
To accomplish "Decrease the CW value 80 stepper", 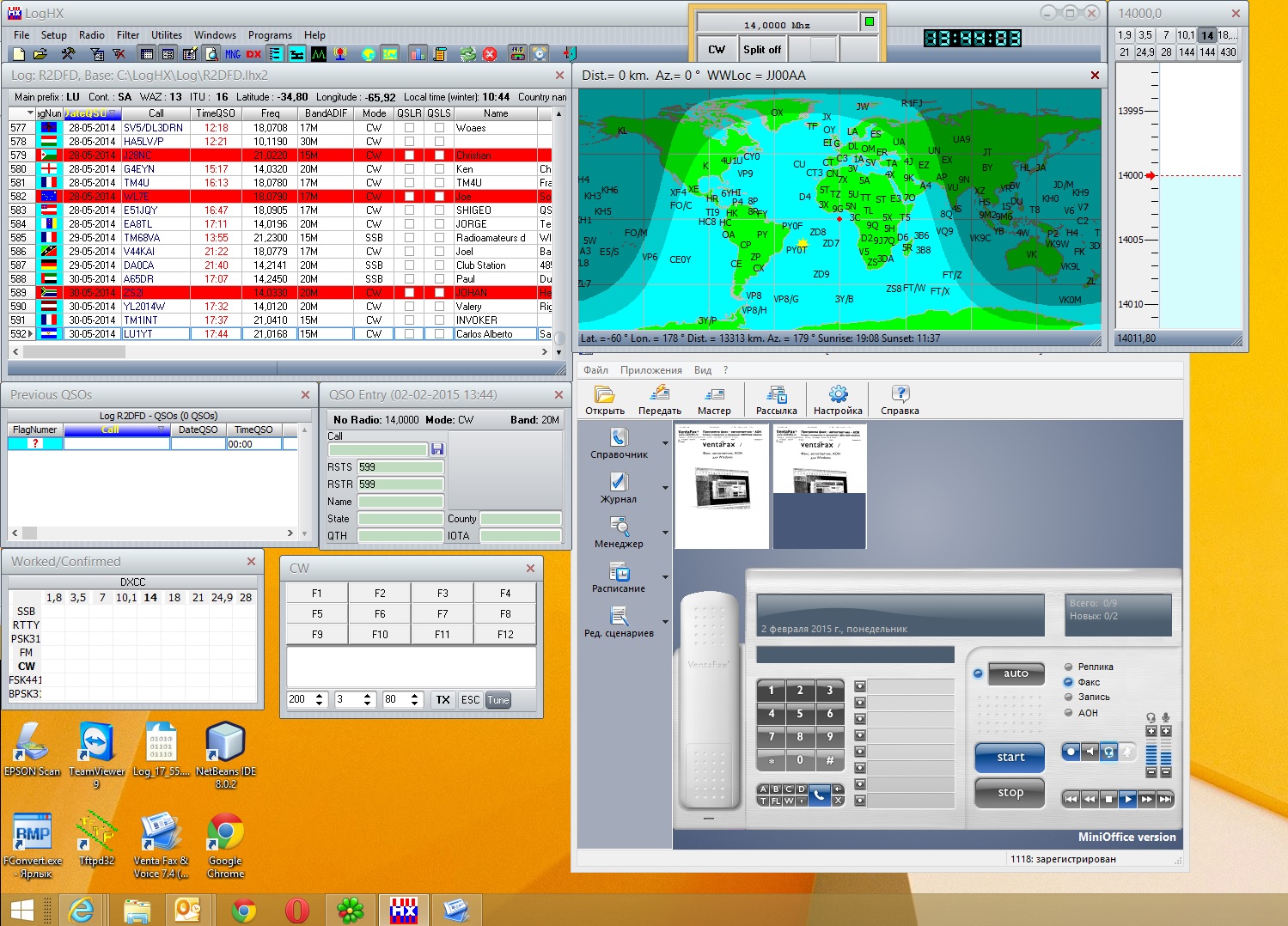I will (414, 704).
